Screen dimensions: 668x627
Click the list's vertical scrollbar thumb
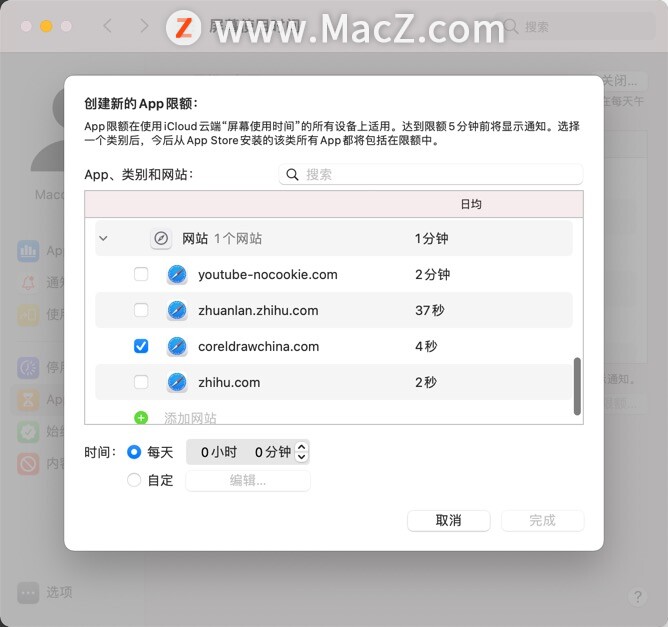(x=577, y=386)
